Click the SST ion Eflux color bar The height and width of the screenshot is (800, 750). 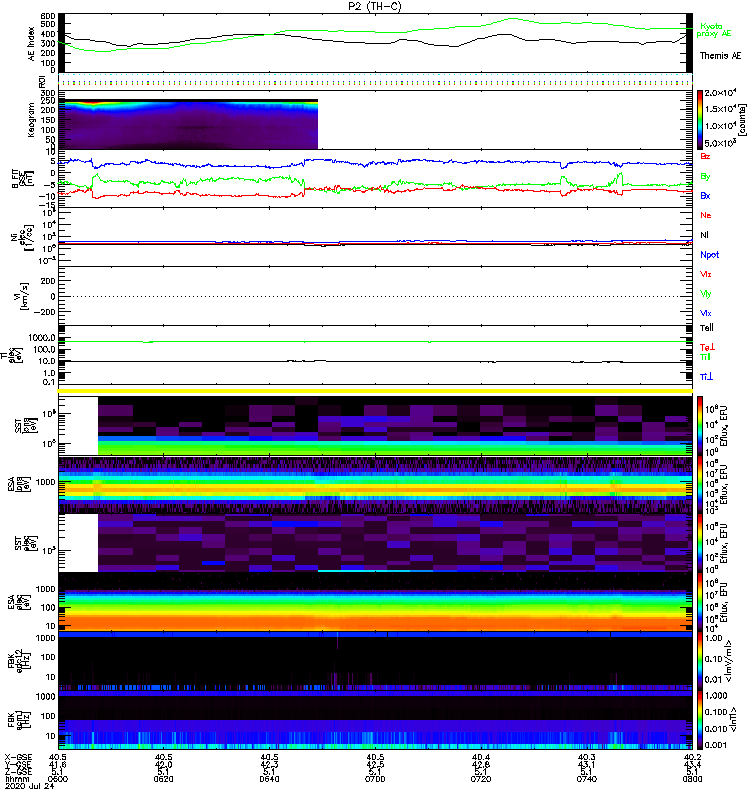click(x=700, y=426)
